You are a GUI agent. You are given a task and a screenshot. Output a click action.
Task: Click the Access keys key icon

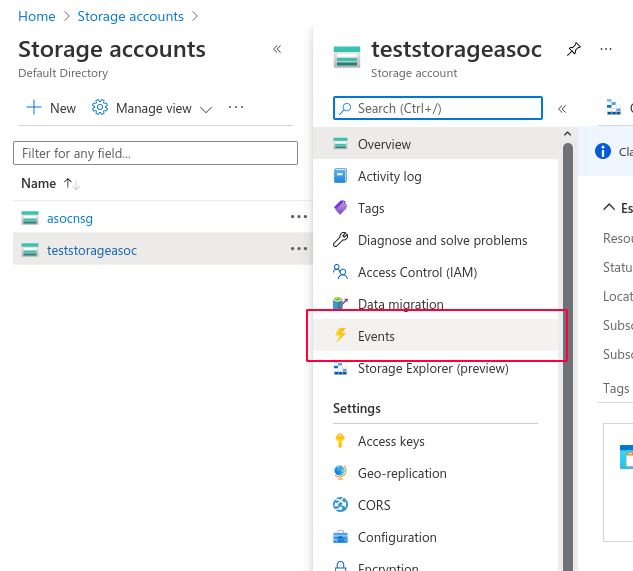point(340,441)
